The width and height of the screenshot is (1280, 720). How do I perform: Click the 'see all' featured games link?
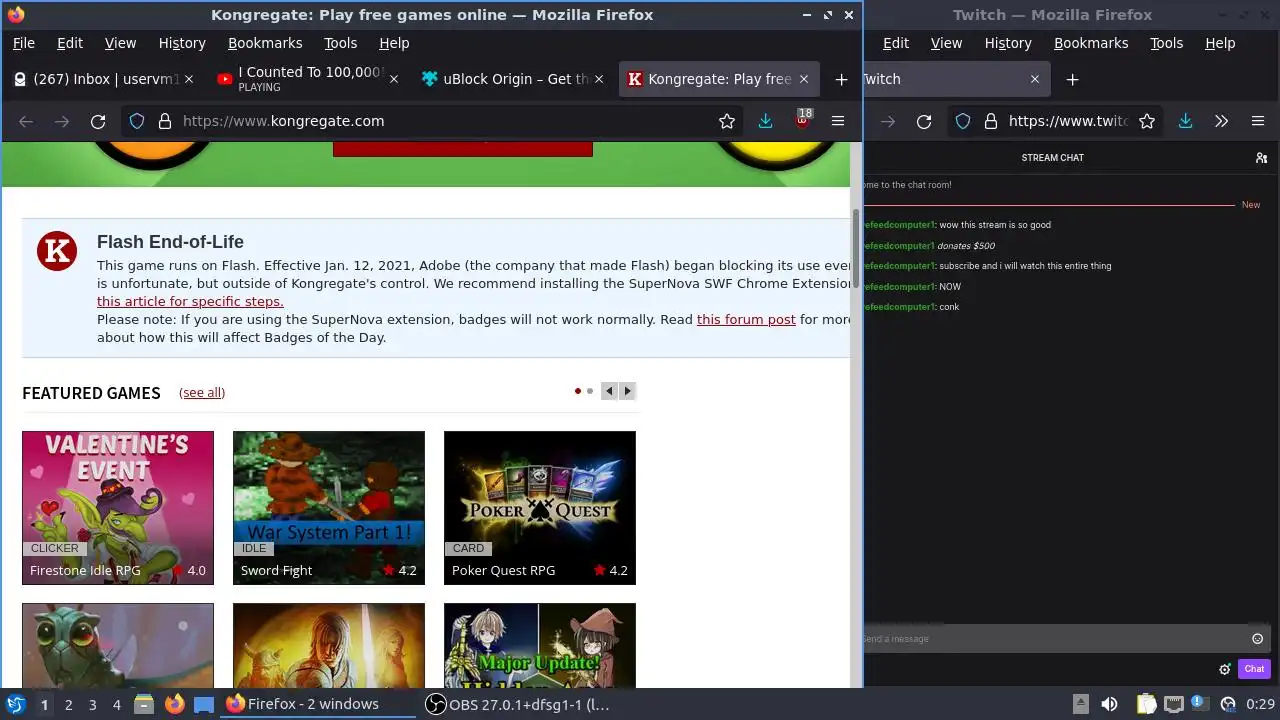pos(202,393)
